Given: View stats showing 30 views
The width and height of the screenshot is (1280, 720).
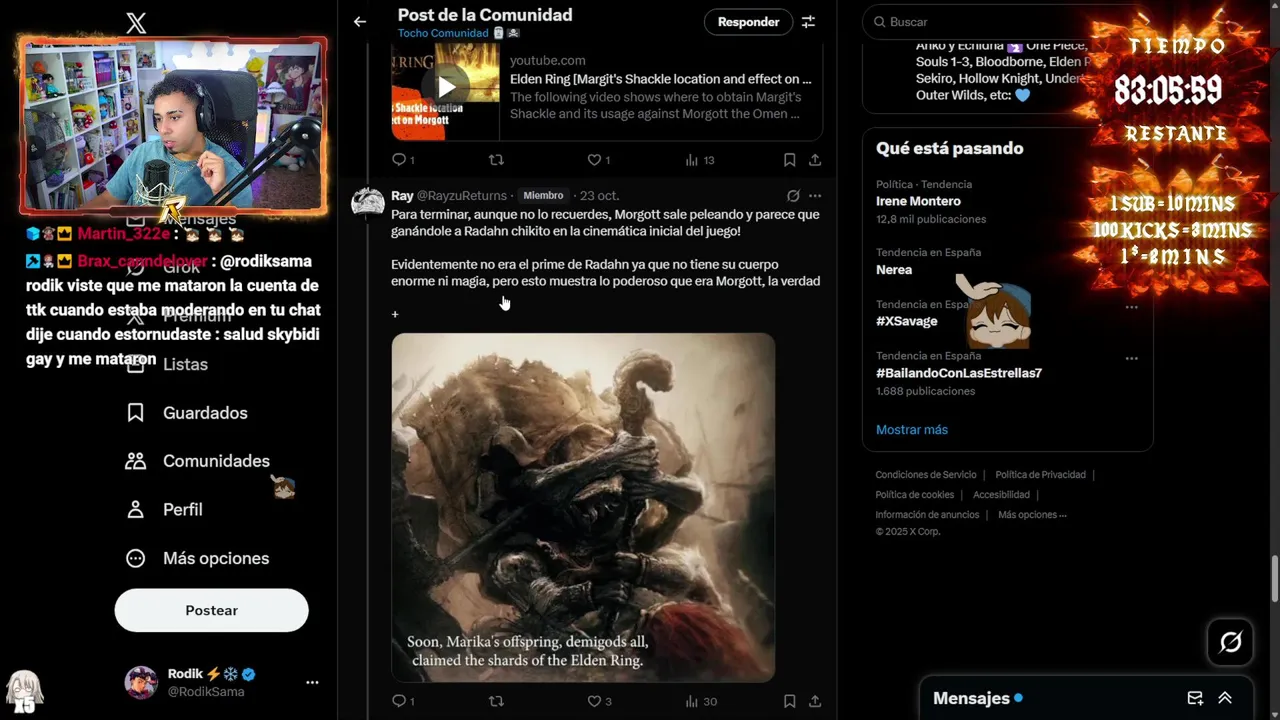Looking at the screenshot, I should point(699,702).
